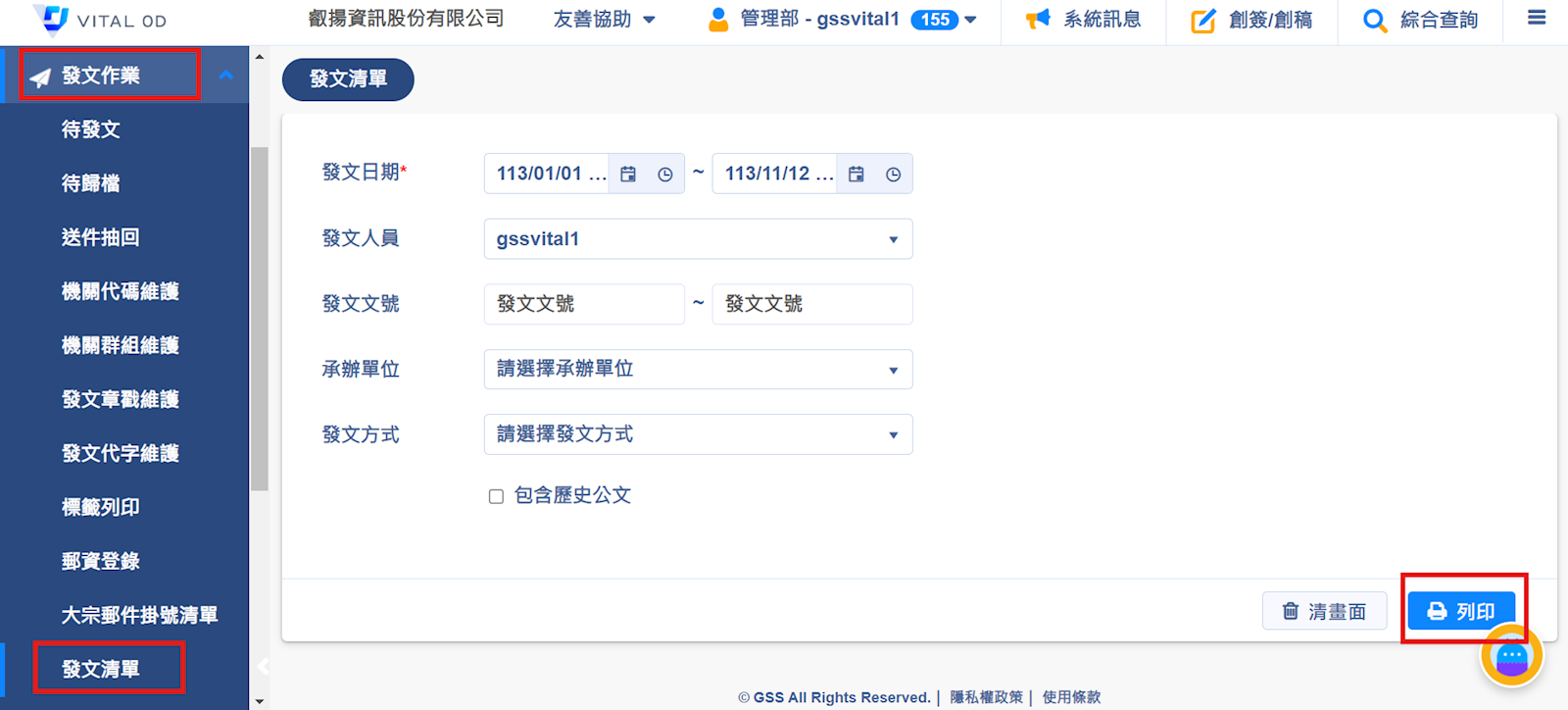Click the first 發文文號 input field
The height and width of the screenshot is (710, 1568).
583,304
